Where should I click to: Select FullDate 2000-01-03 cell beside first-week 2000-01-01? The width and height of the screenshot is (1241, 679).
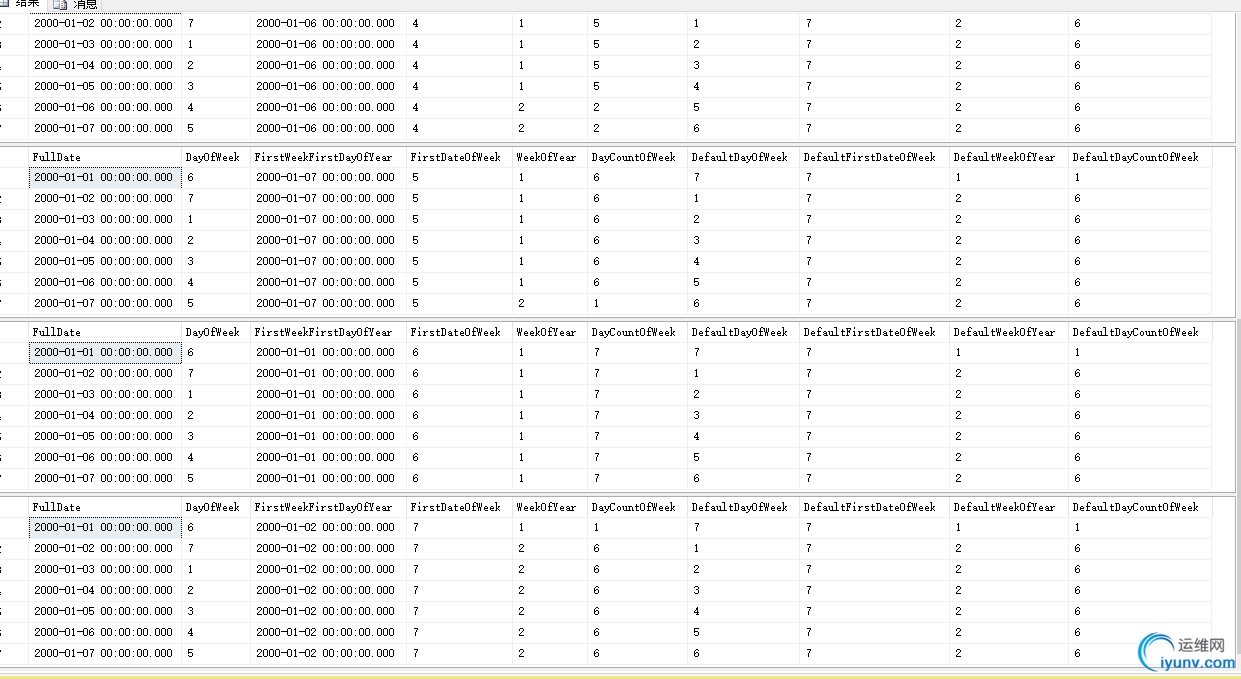[x=105, y=394]
